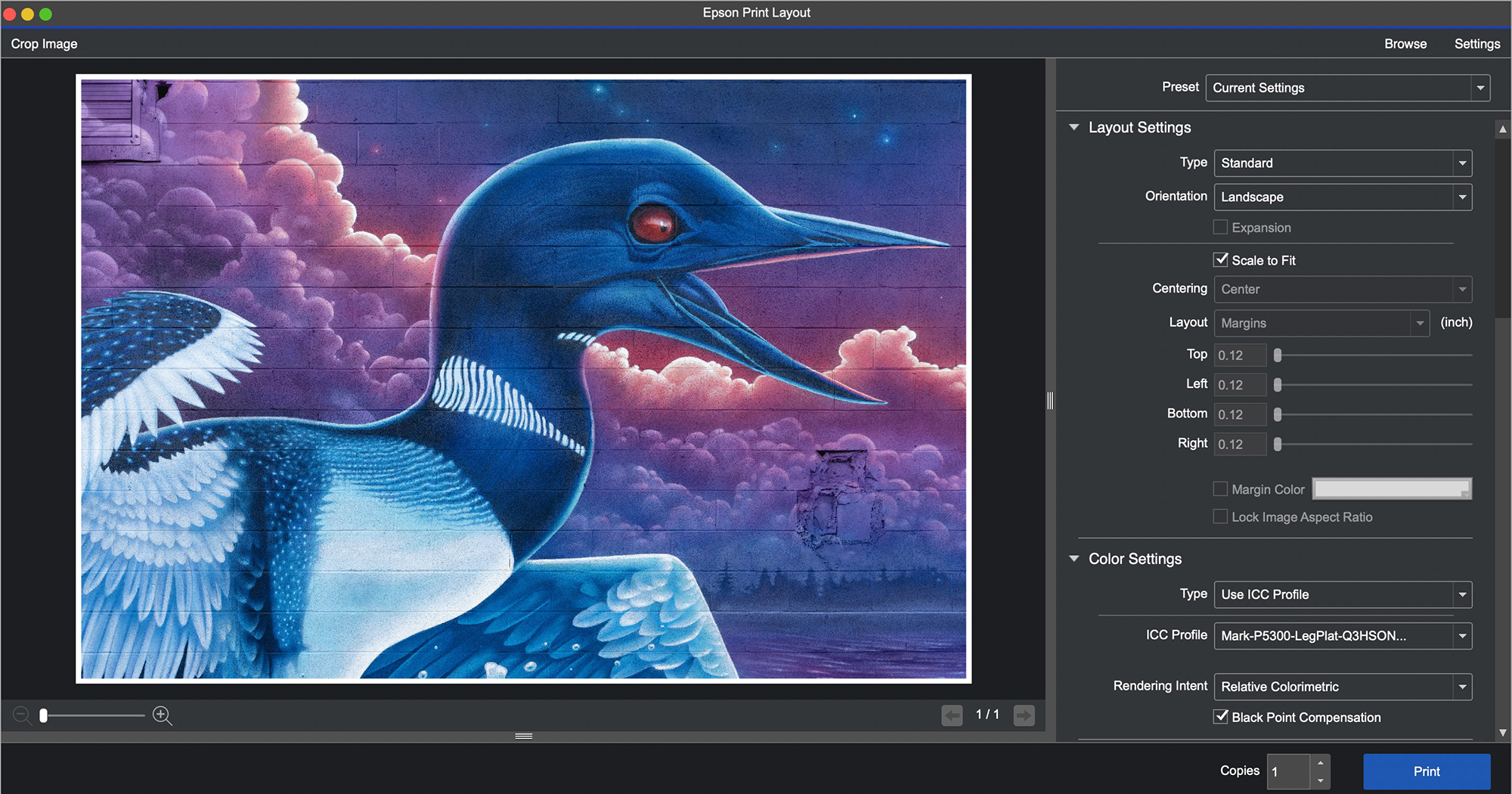1512x794 pixels.
Task: Open Layout Type dropdown showing Standard
Action: (x=1343, y=163)
